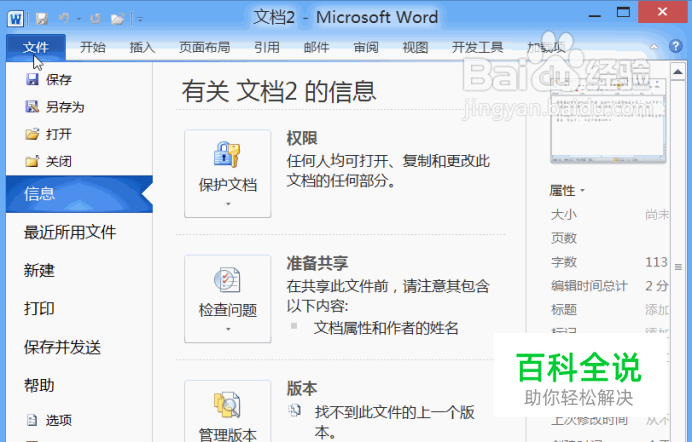Click the 保护文档 button
Viewport: 692px width, 442px height.
pyautogui.click(x=228, y=173)
